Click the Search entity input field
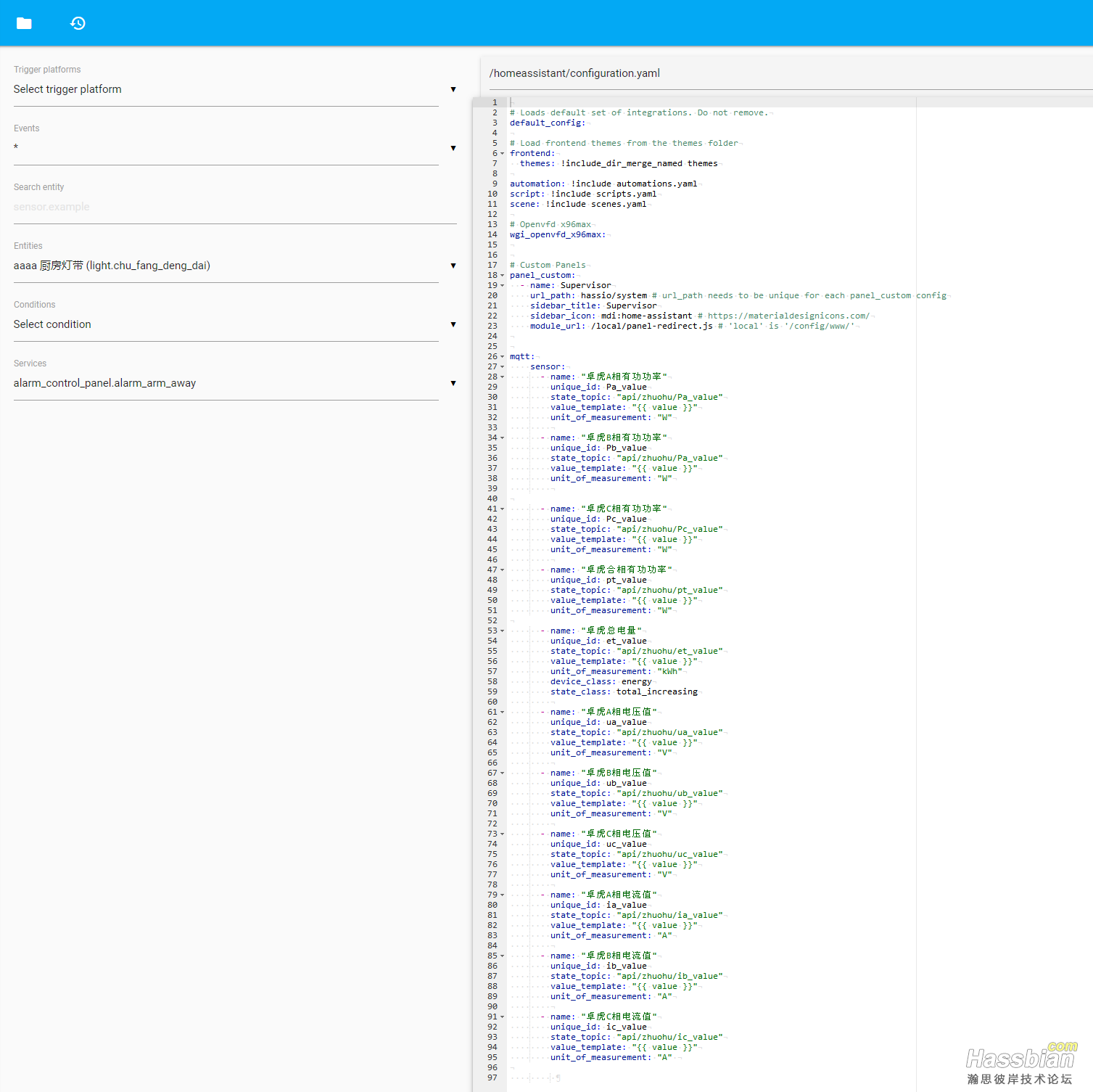Image resolution: width=1093 pixels, height=1092 pixels. click(x=235, y=207)
